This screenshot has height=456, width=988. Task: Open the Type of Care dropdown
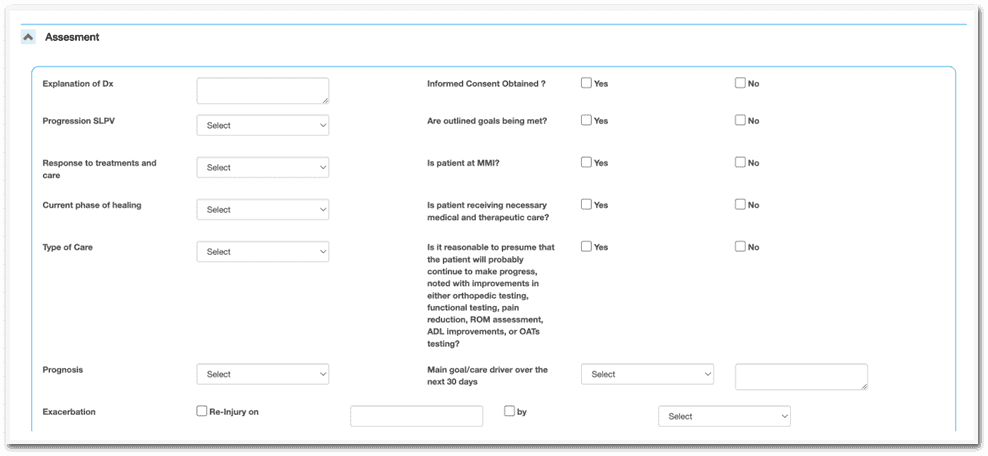pyautogui.click(x=262, y=251)
